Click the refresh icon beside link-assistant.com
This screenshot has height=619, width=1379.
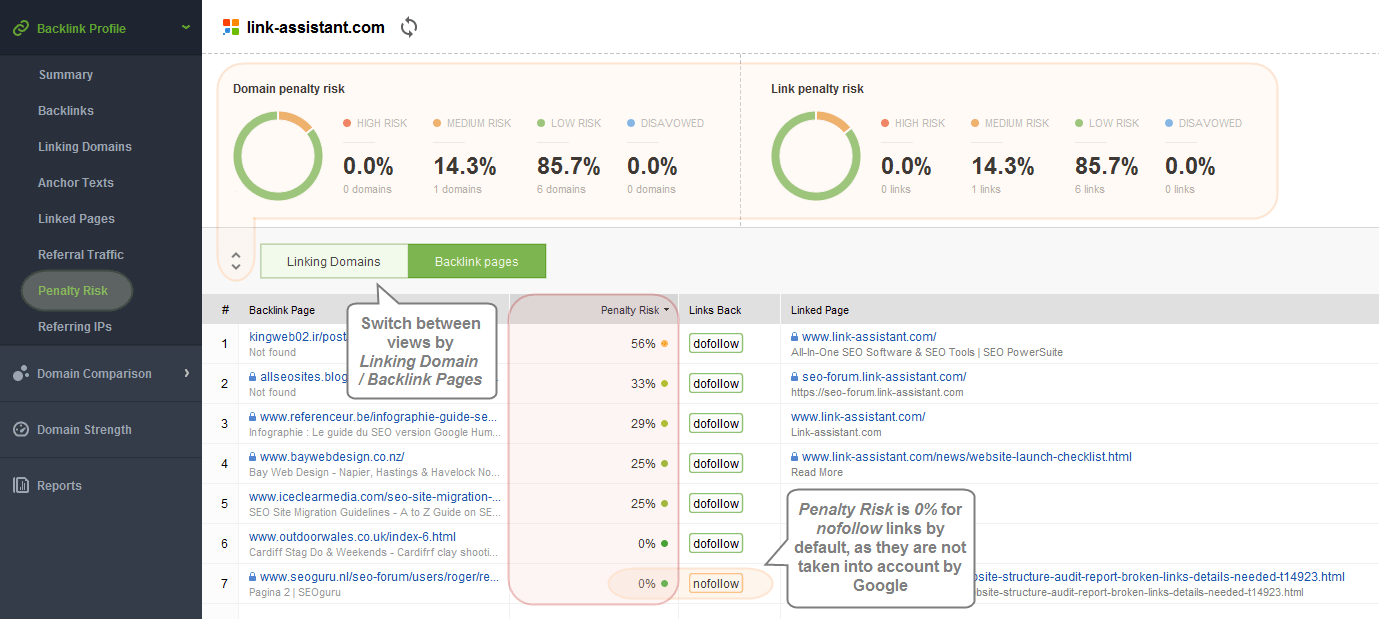pyautogui.click(x=408, y=27)
